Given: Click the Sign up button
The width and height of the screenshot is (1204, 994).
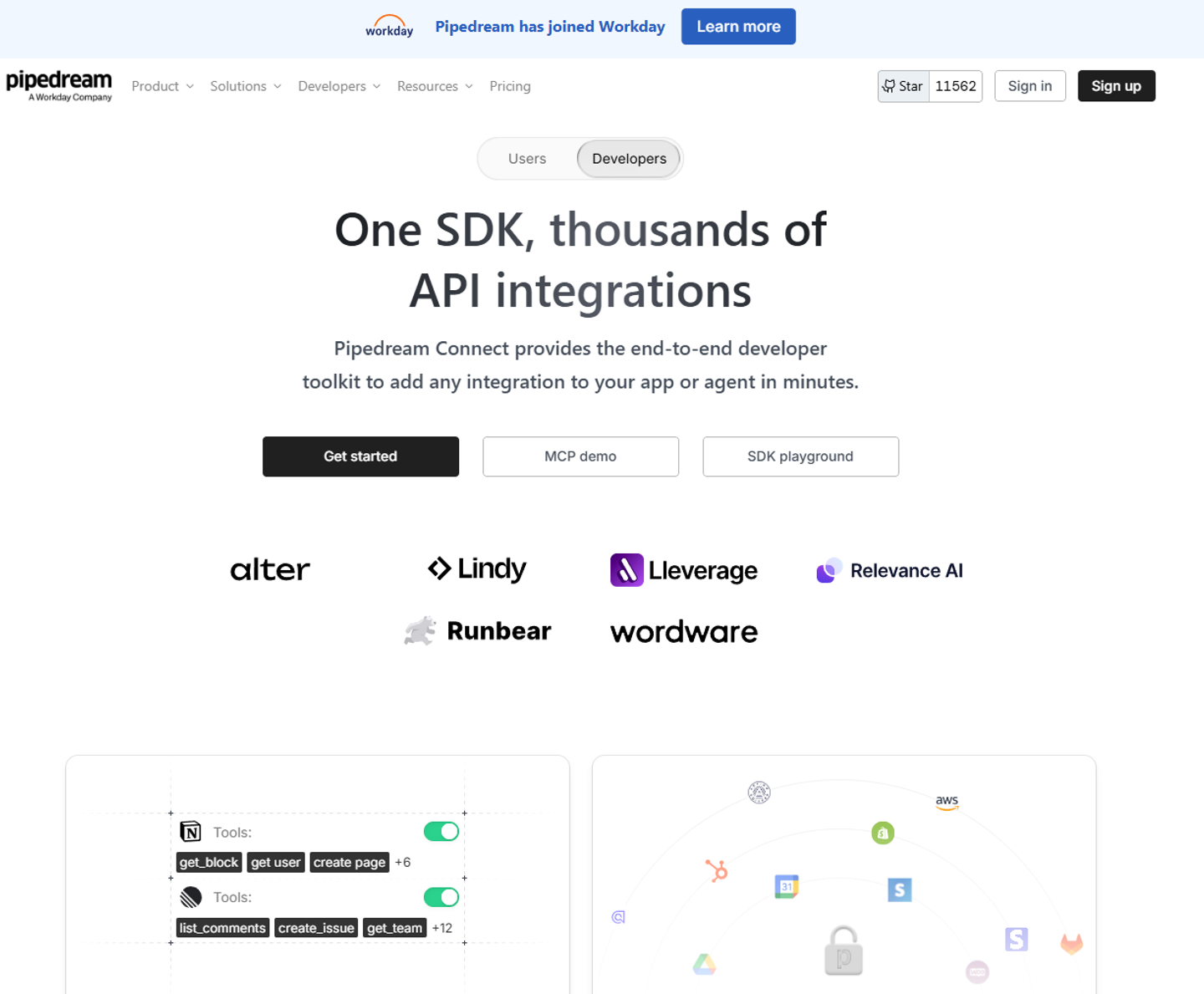Looking at the screenshot, I should click(x=1116, y=86).
